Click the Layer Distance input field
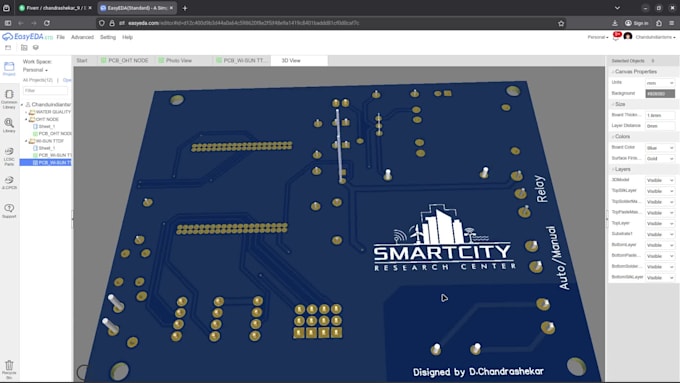 (660, 126)
